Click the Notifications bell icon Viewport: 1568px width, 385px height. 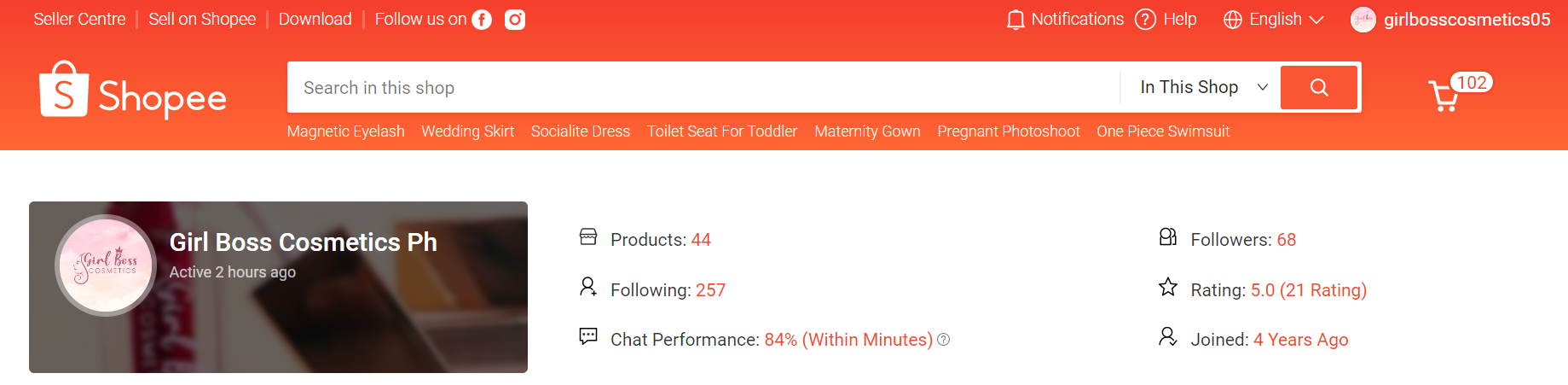click(1015, 20)
